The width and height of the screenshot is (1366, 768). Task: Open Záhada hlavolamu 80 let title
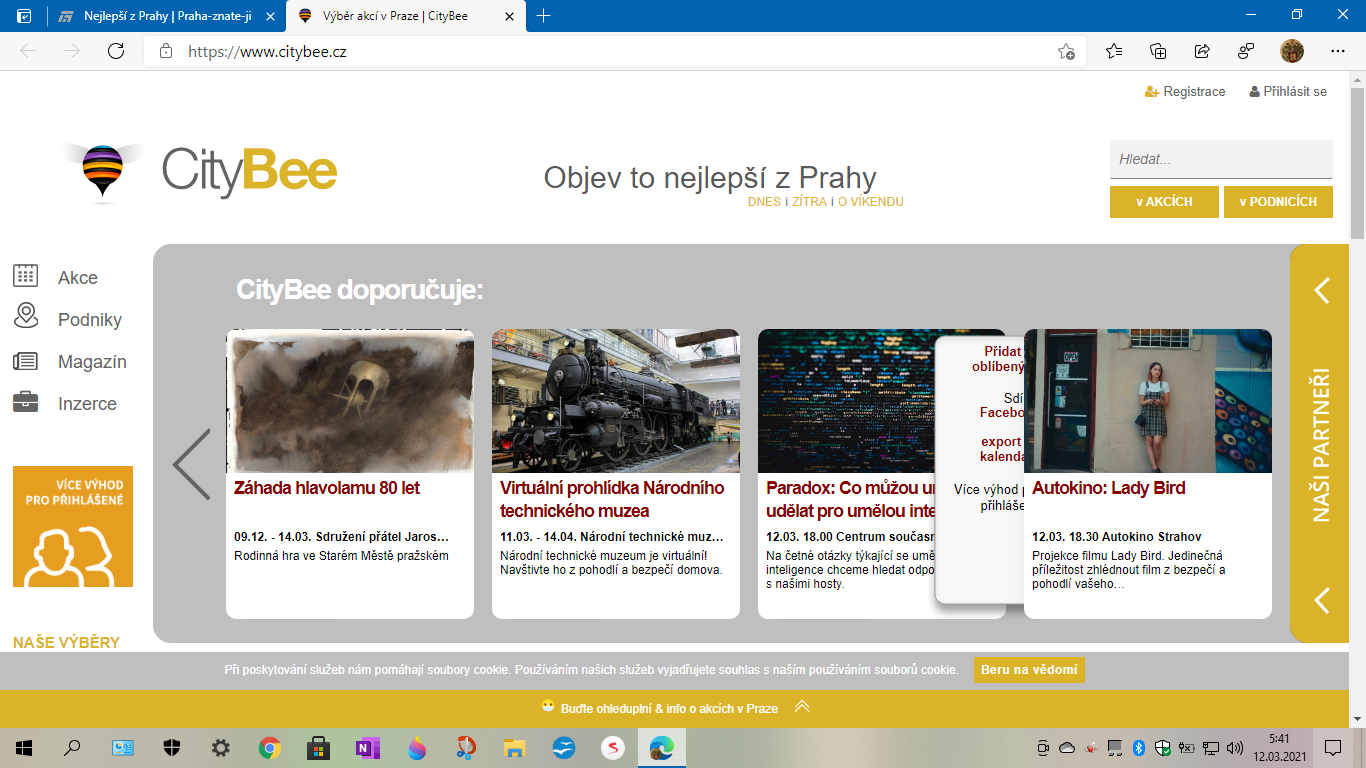click(x=327, y=488)
